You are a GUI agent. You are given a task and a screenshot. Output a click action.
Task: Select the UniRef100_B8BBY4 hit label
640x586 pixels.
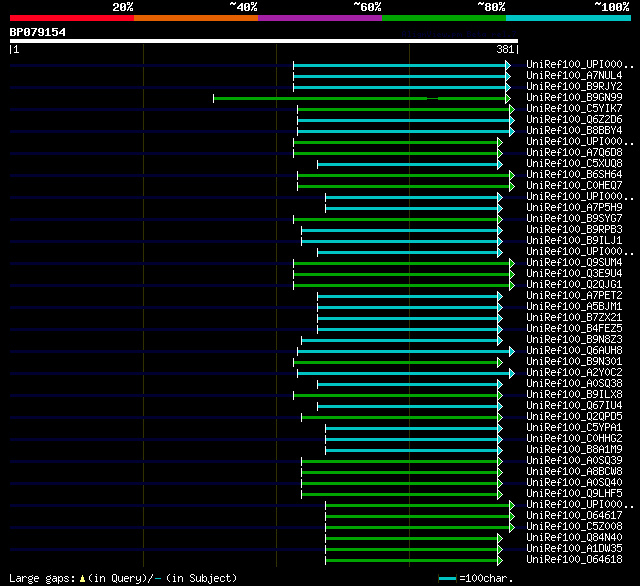pyautogui.click(x=574, y=131)
